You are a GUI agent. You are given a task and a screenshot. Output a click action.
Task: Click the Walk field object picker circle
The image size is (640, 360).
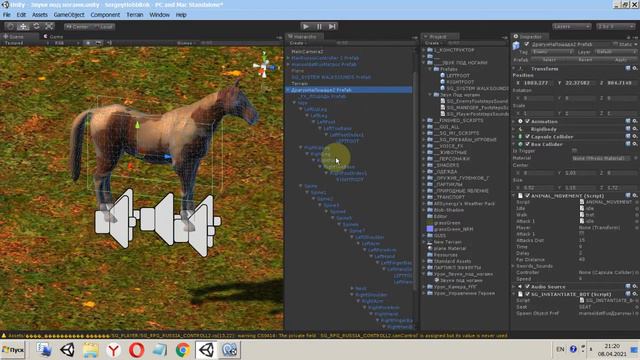(637, 215)
